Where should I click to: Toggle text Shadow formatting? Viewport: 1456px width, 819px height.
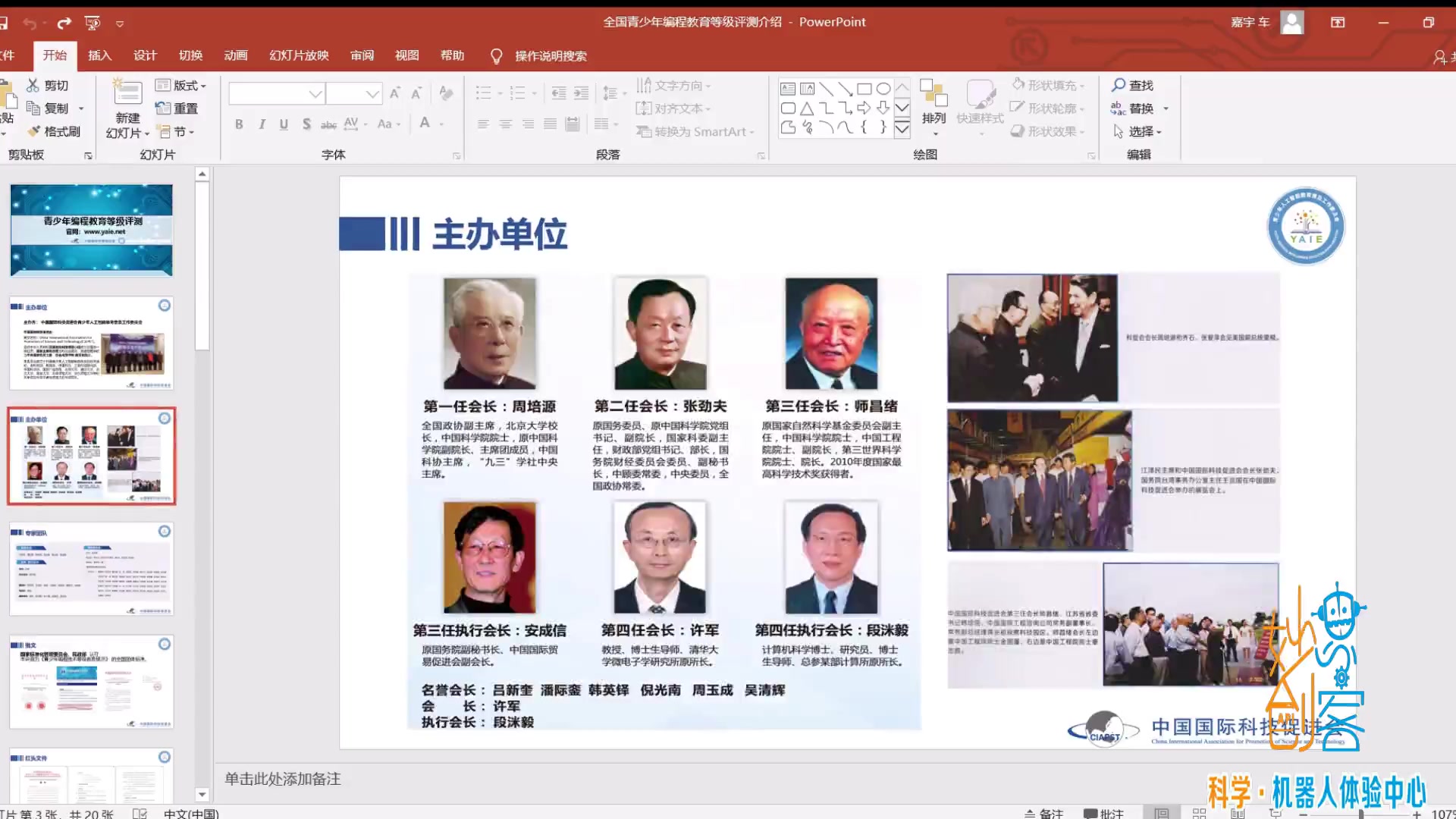(x=306, y=124)
